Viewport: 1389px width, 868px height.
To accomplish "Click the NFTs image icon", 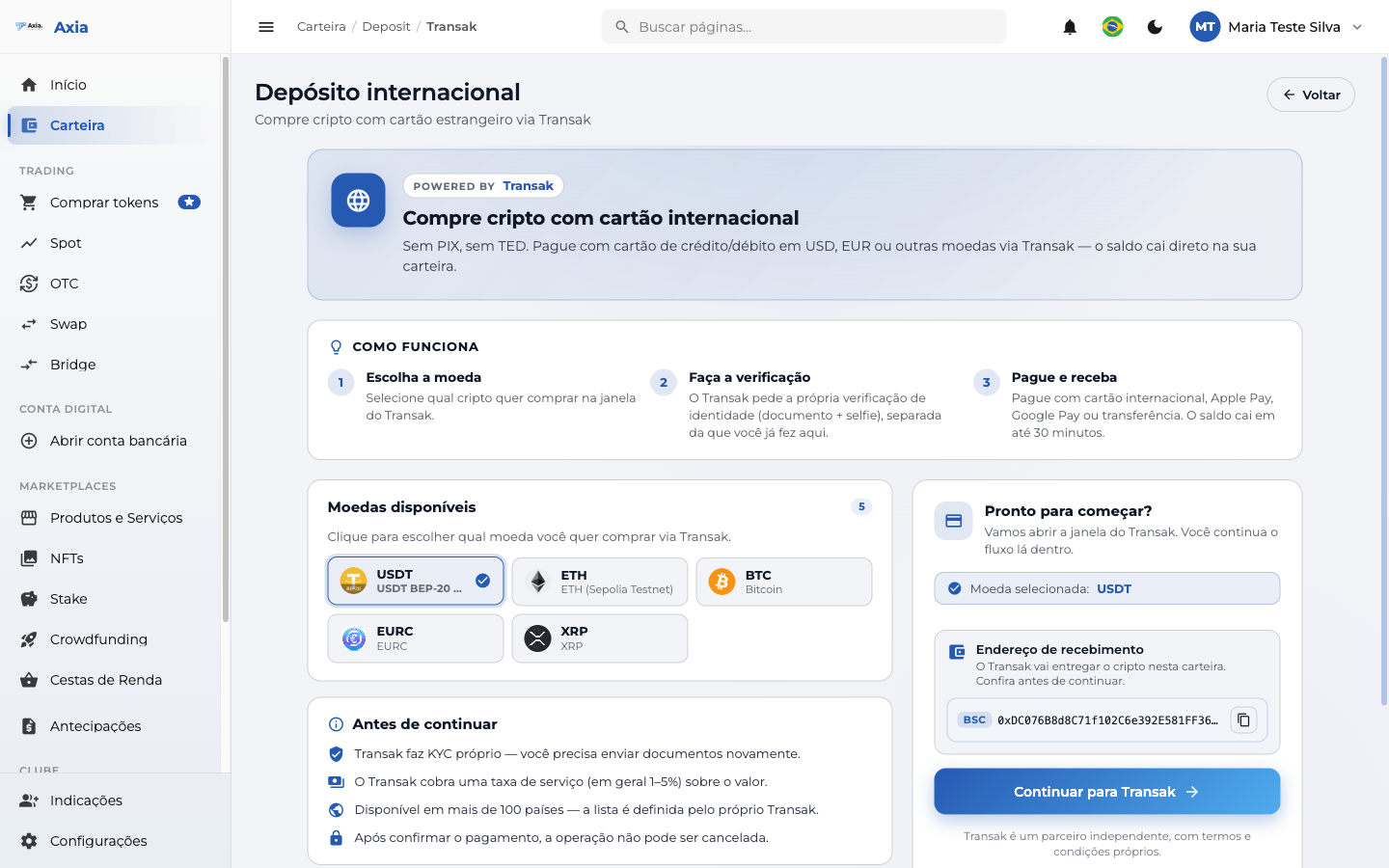I will click(x=29, y=558).
